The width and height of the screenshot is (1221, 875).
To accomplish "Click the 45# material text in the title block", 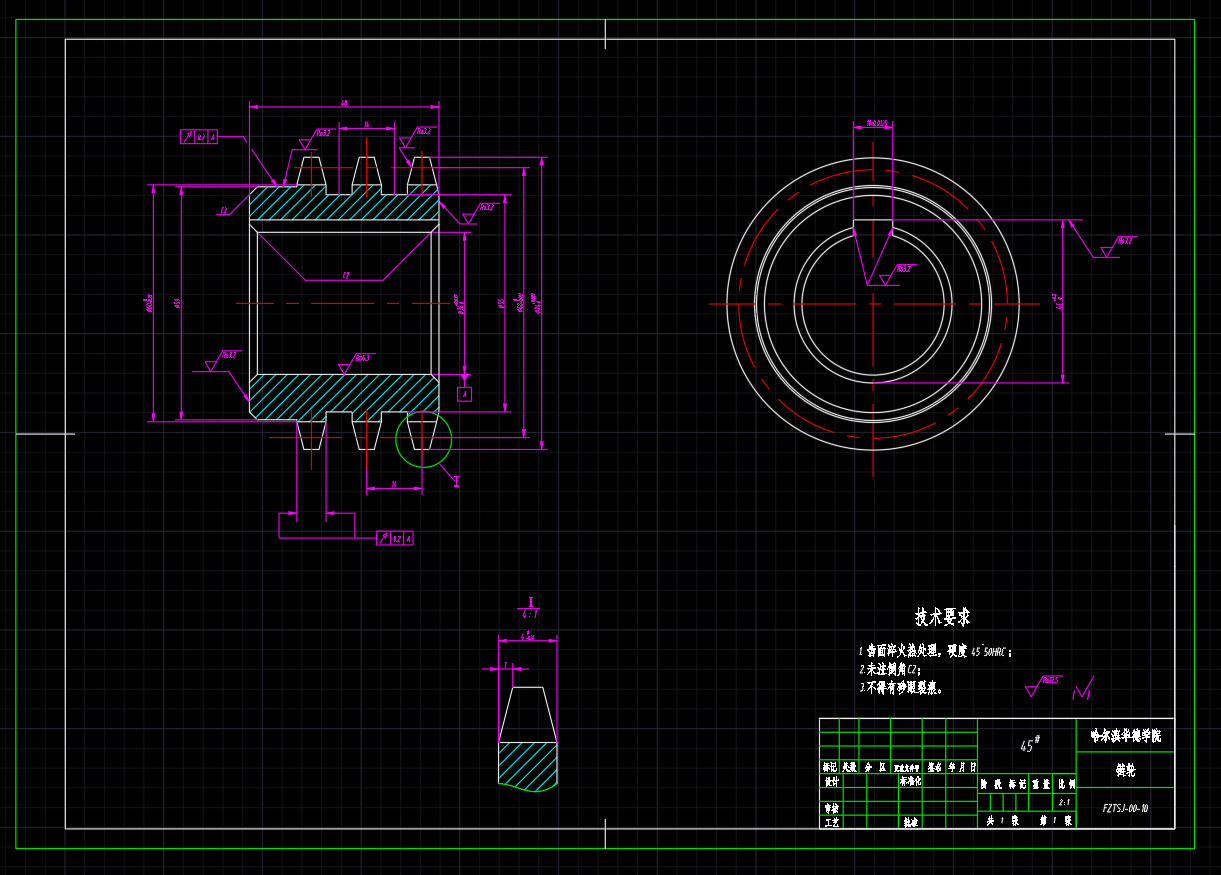I will [x=1029, y=745].
